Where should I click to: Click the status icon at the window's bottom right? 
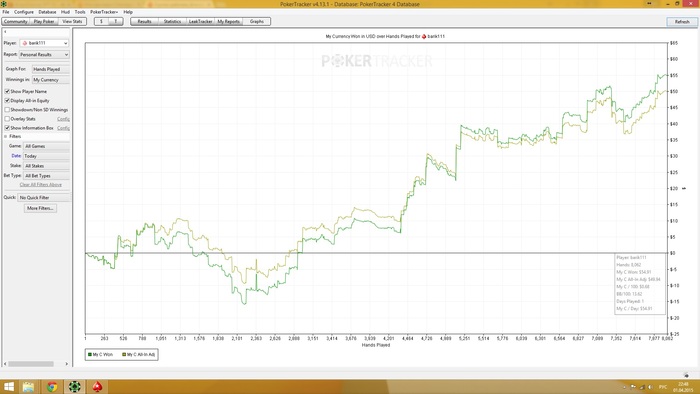click(x=686, y=375)
